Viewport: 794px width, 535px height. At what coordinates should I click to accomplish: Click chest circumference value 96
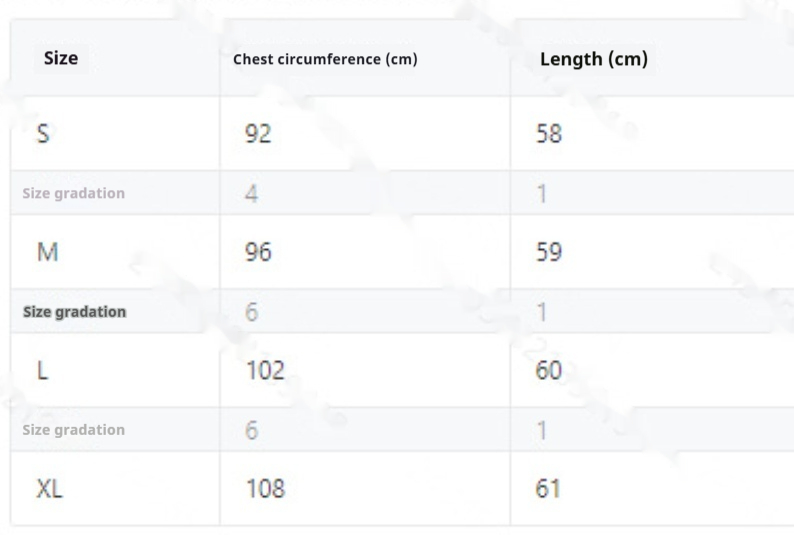258,252
